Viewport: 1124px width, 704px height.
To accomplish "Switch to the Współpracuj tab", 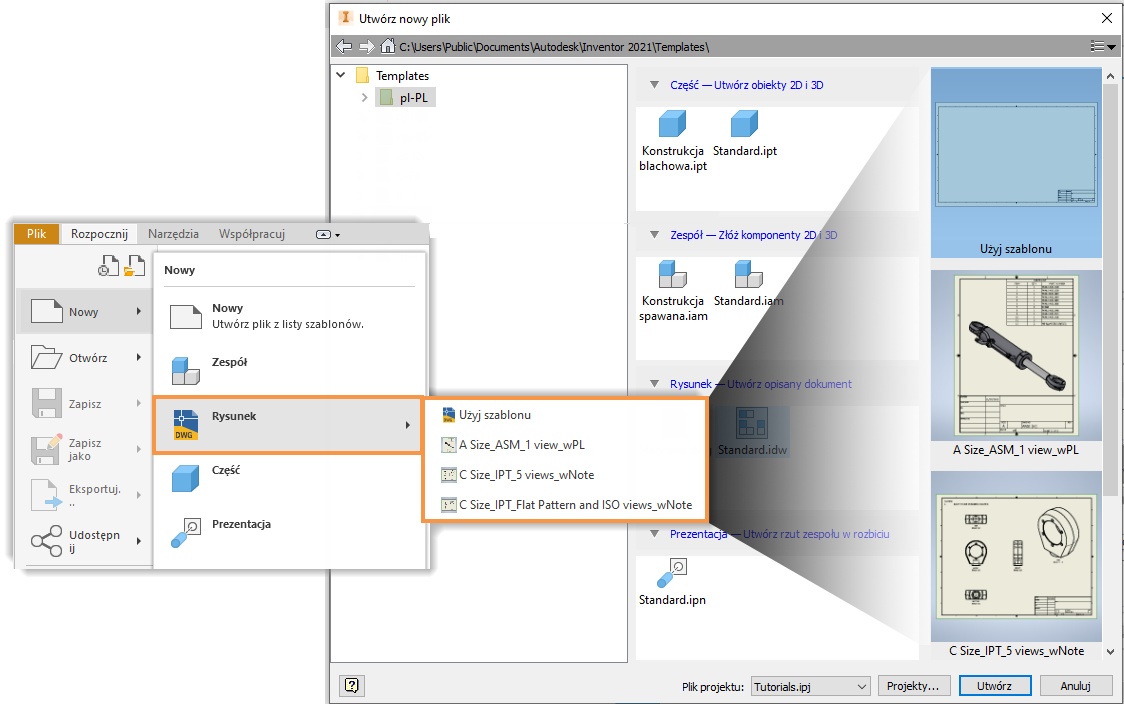I will coord(252,234).
